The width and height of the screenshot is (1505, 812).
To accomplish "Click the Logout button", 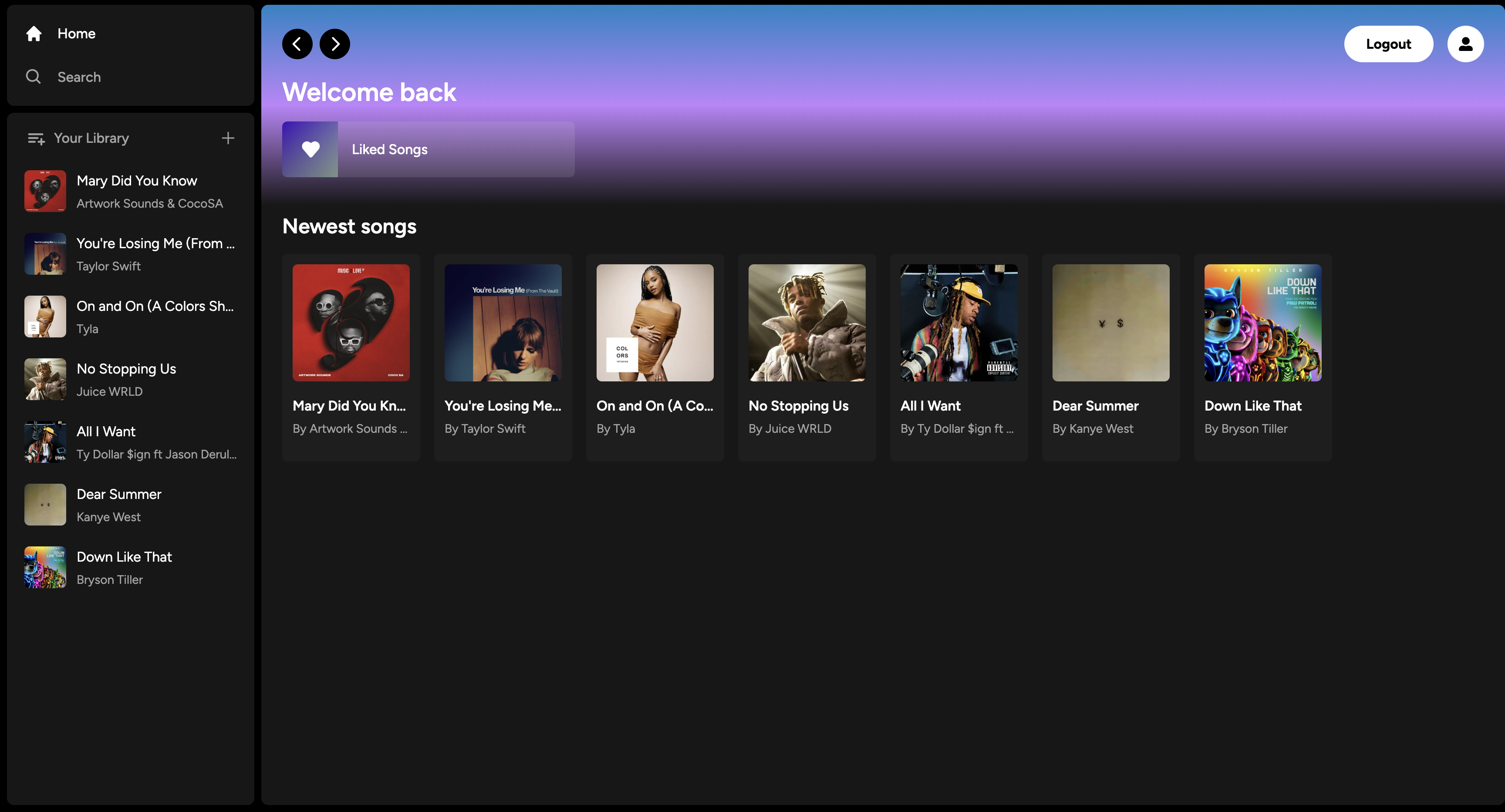I will point(1388,44).
